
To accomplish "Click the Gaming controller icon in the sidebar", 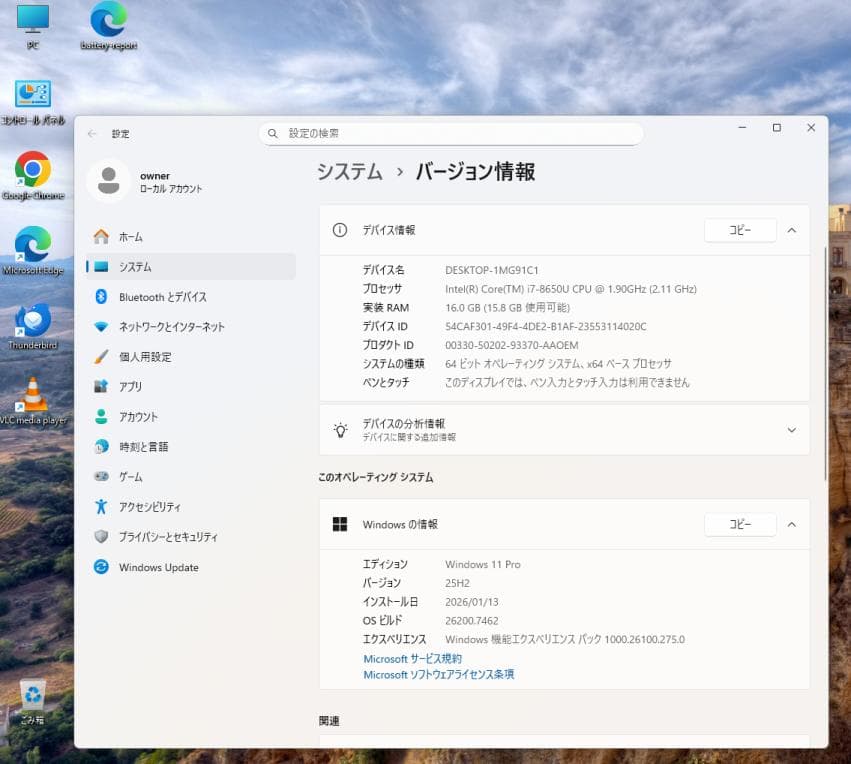I will click(101, 476).
